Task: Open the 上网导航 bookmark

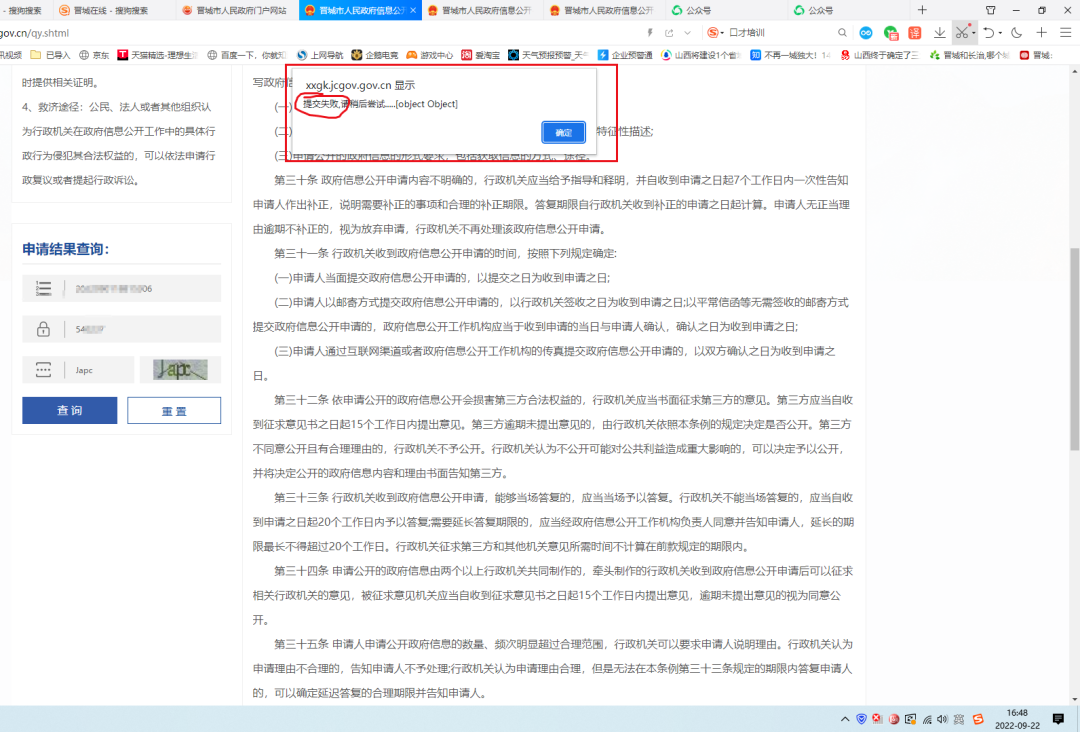Action: click(x=320, y=55)
